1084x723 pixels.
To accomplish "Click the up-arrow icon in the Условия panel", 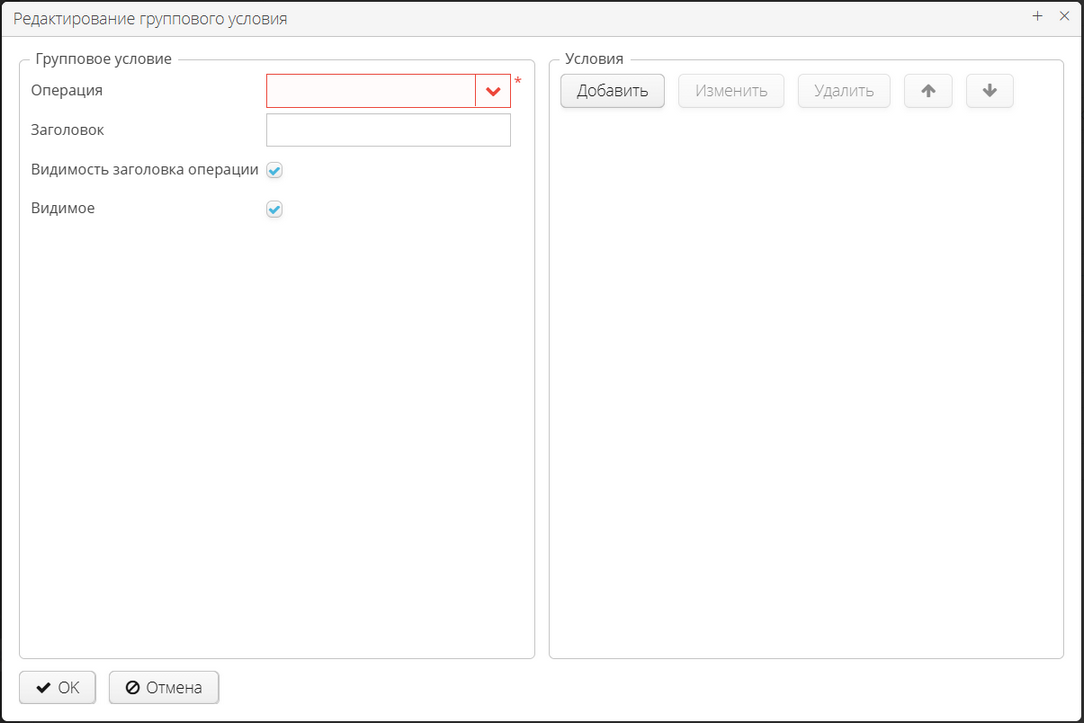I will [x=928, y=90].
